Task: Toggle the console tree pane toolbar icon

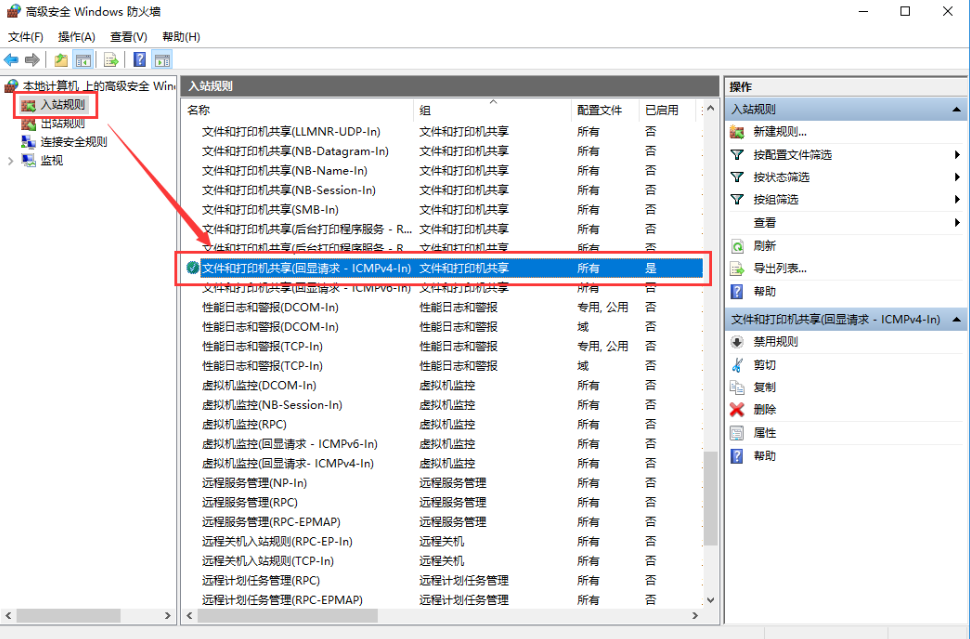Action: tap(83, 60)
